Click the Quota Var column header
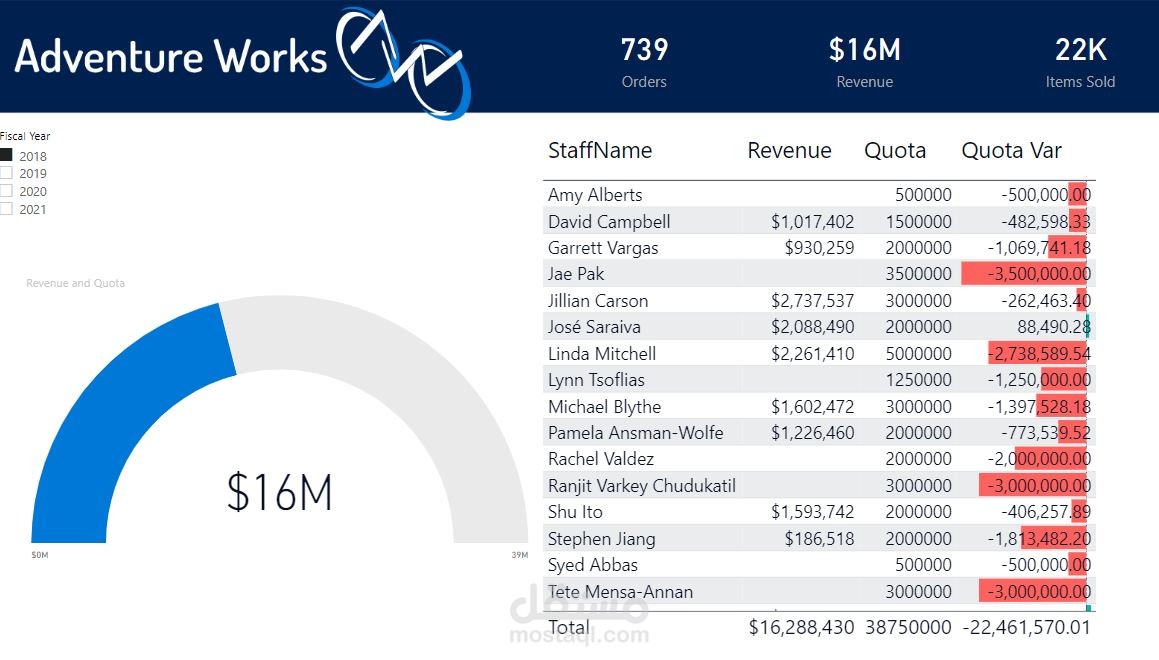This screenshot has height=660, width=1159. coord(1011,150)
